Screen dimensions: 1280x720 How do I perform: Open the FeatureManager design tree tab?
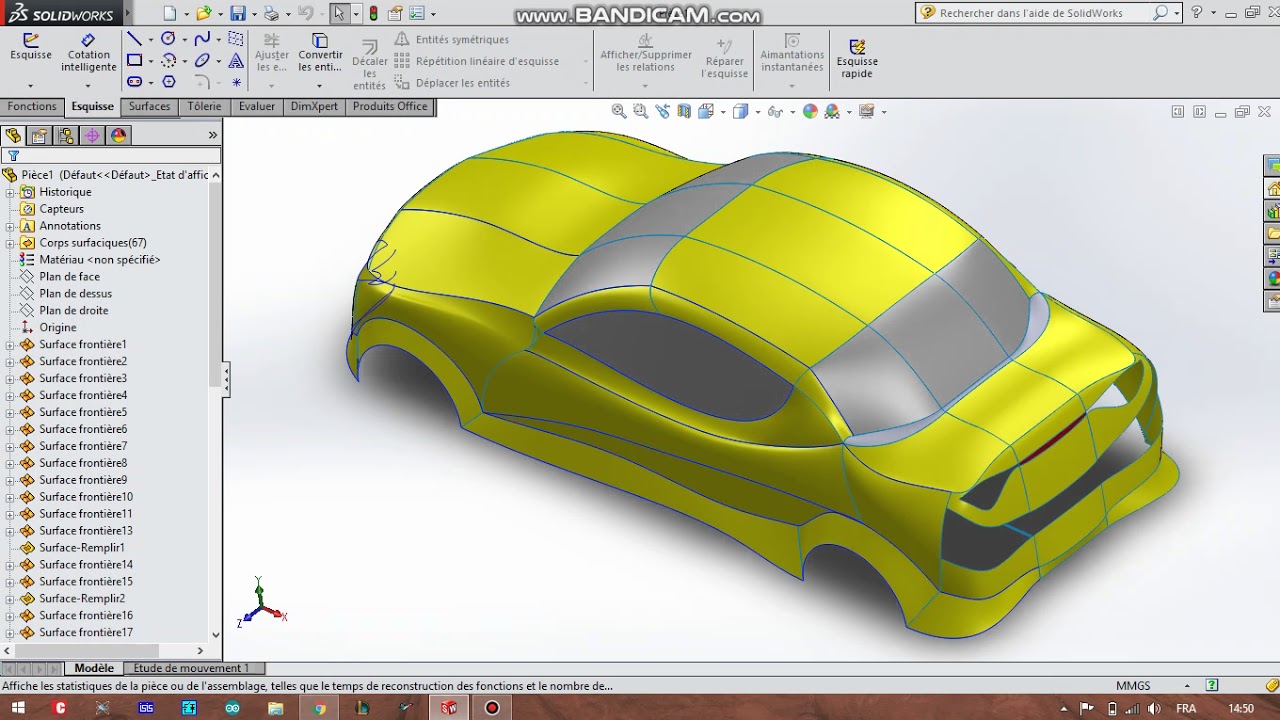[x=13, y=135]
